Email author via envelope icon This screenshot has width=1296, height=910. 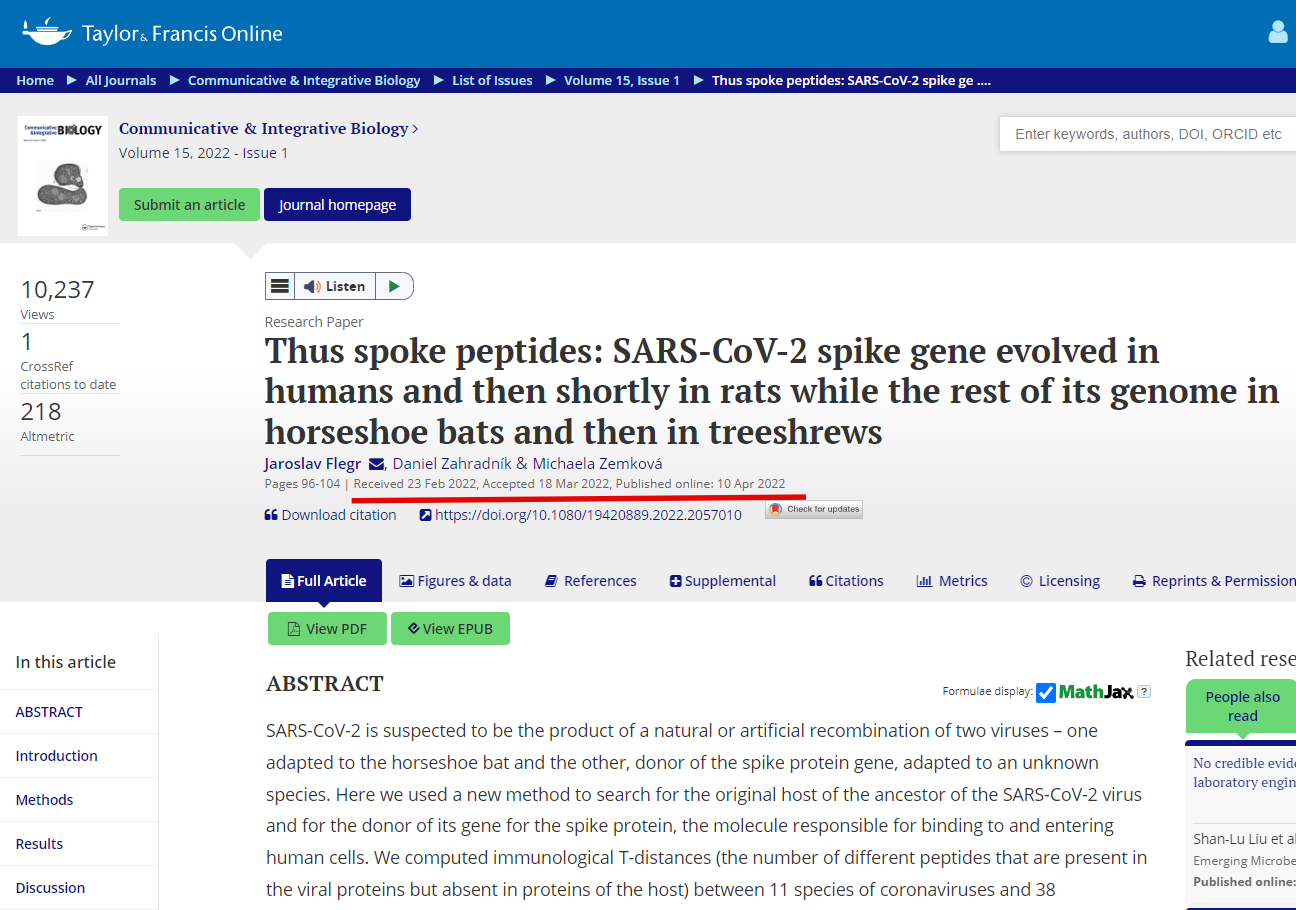click(x=377, y=464)
